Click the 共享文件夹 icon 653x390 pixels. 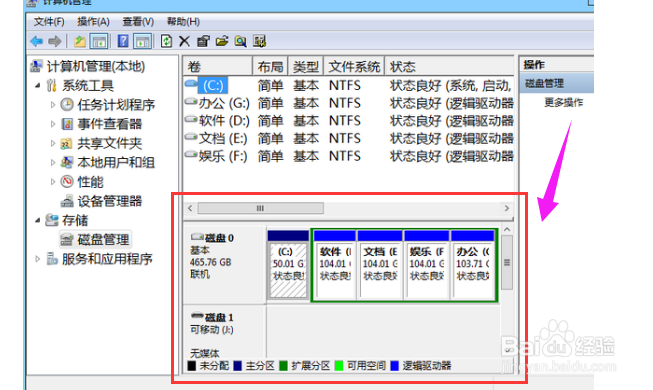(x=67, y=143)
